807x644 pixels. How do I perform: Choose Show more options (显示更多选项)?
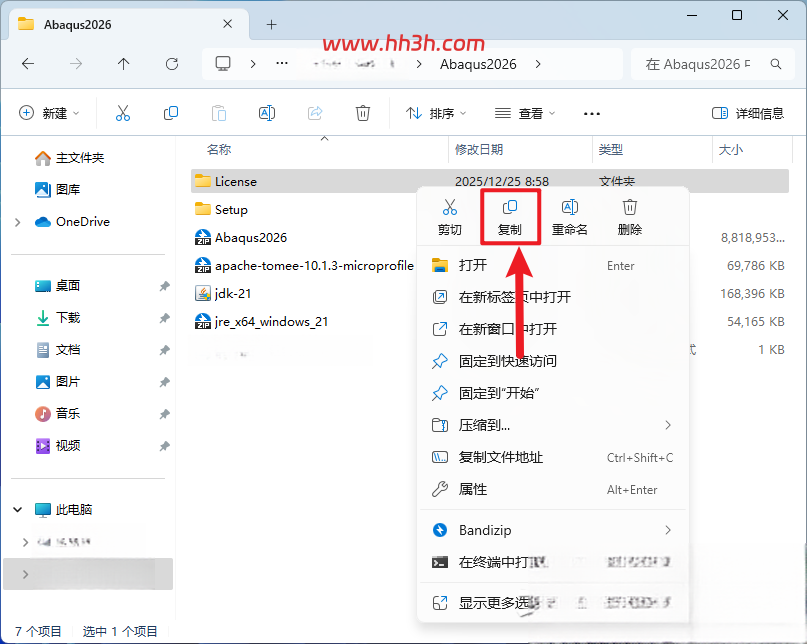click(x=553, y=602)
